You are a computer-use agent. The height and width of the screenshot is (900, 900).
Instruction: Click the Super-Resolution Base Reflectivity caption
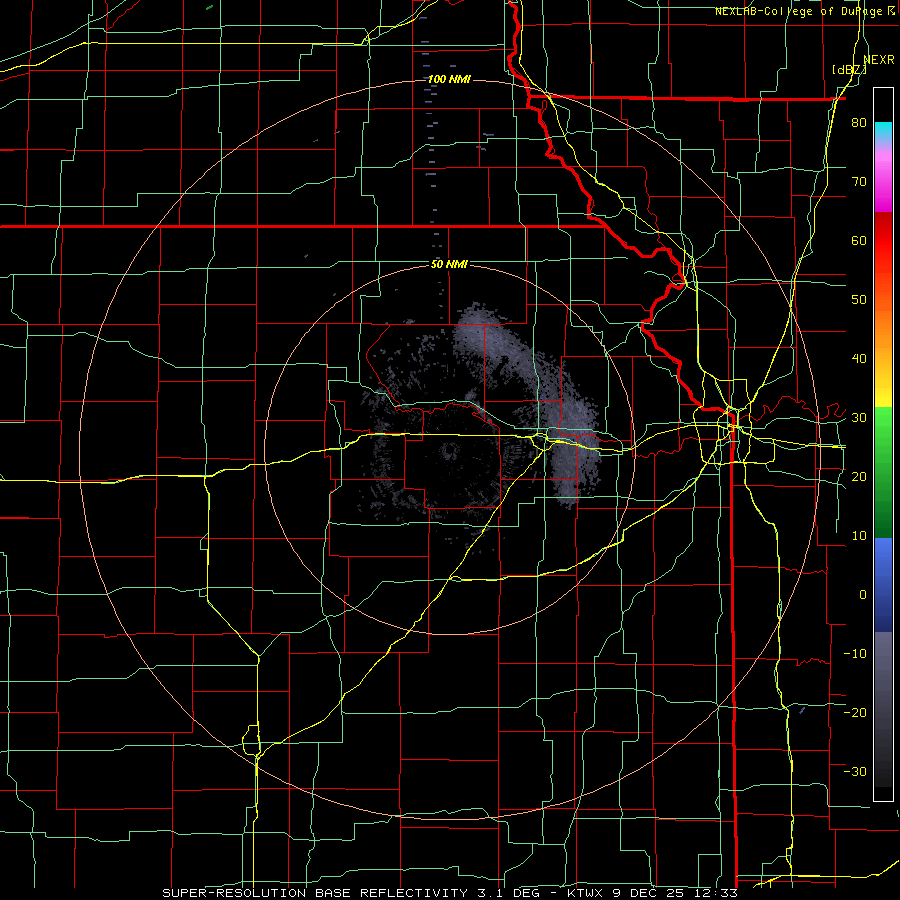(x=314, y=893)
